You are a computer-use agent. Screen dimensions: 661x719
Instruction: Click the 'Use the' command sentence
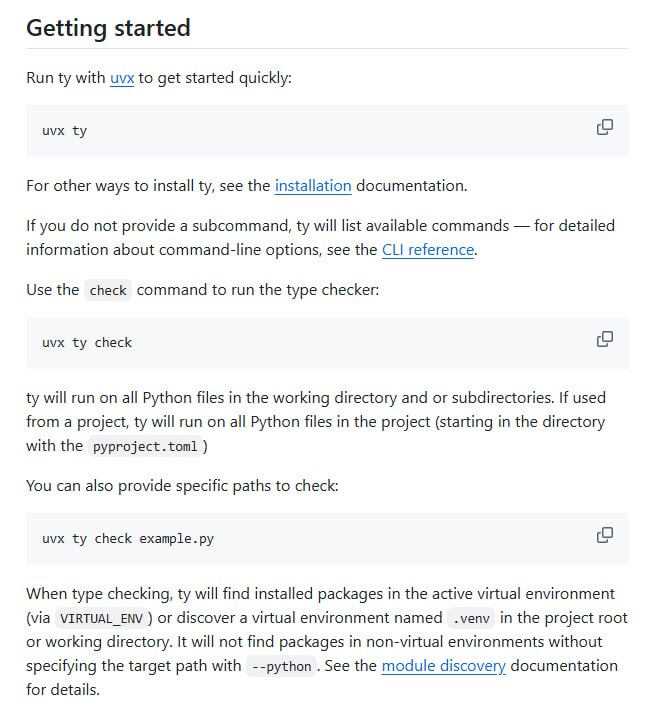[x=203, y=290]
